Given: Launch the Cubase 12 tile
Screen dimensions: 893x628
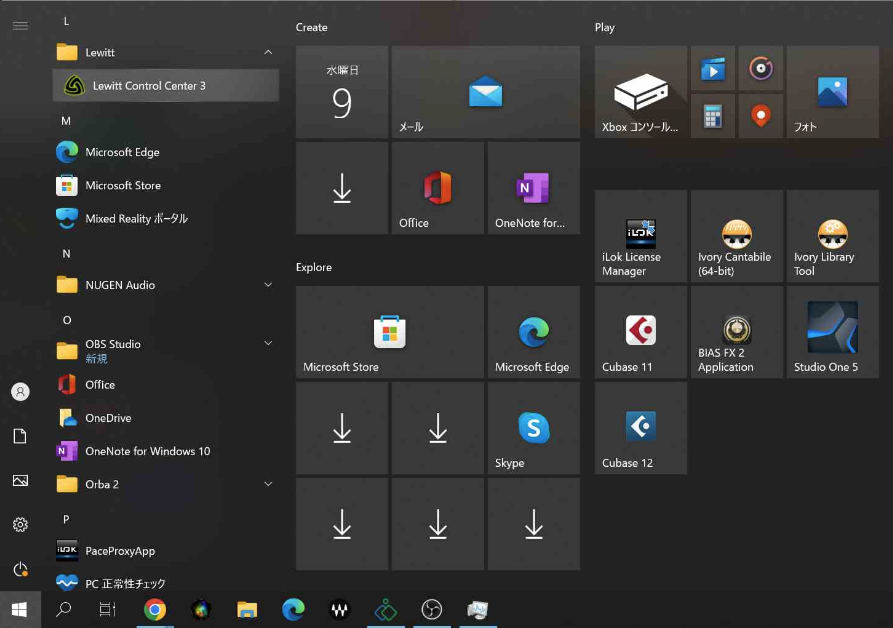Looking at the screenshot, I should pos(641,428).
